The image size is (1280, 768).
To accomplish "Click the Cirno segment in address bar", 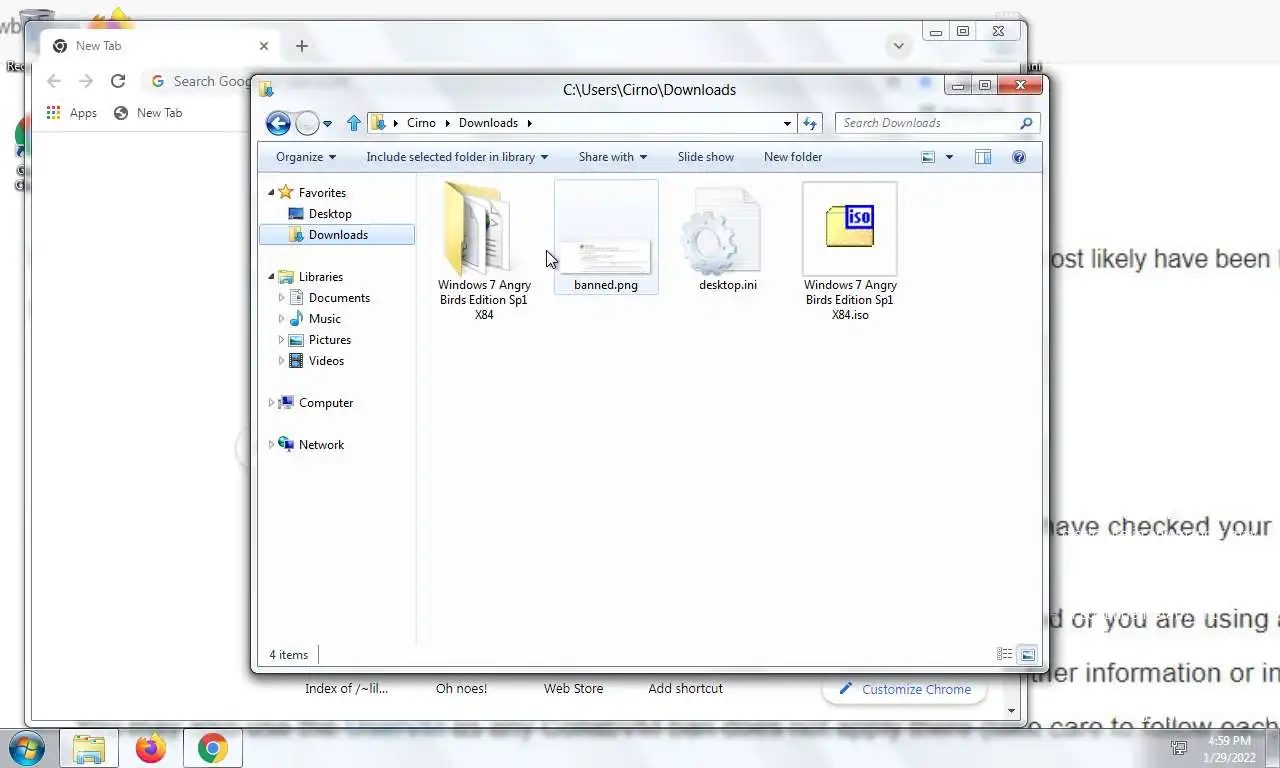I will [x=421, y=123].
